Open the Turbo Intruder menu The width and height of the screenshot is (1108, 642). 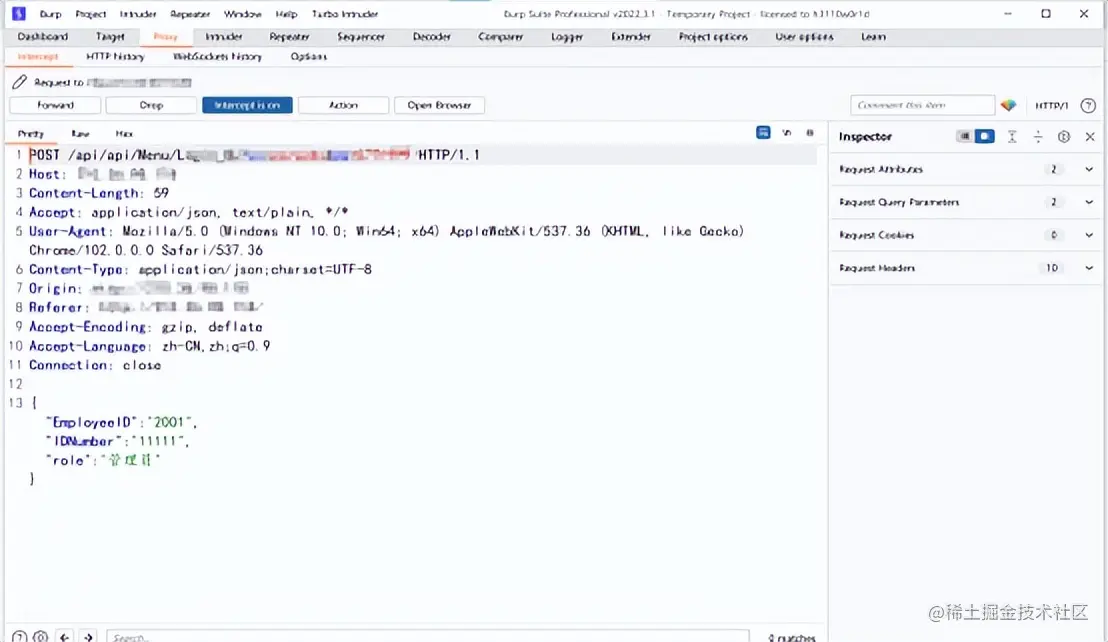345,14
